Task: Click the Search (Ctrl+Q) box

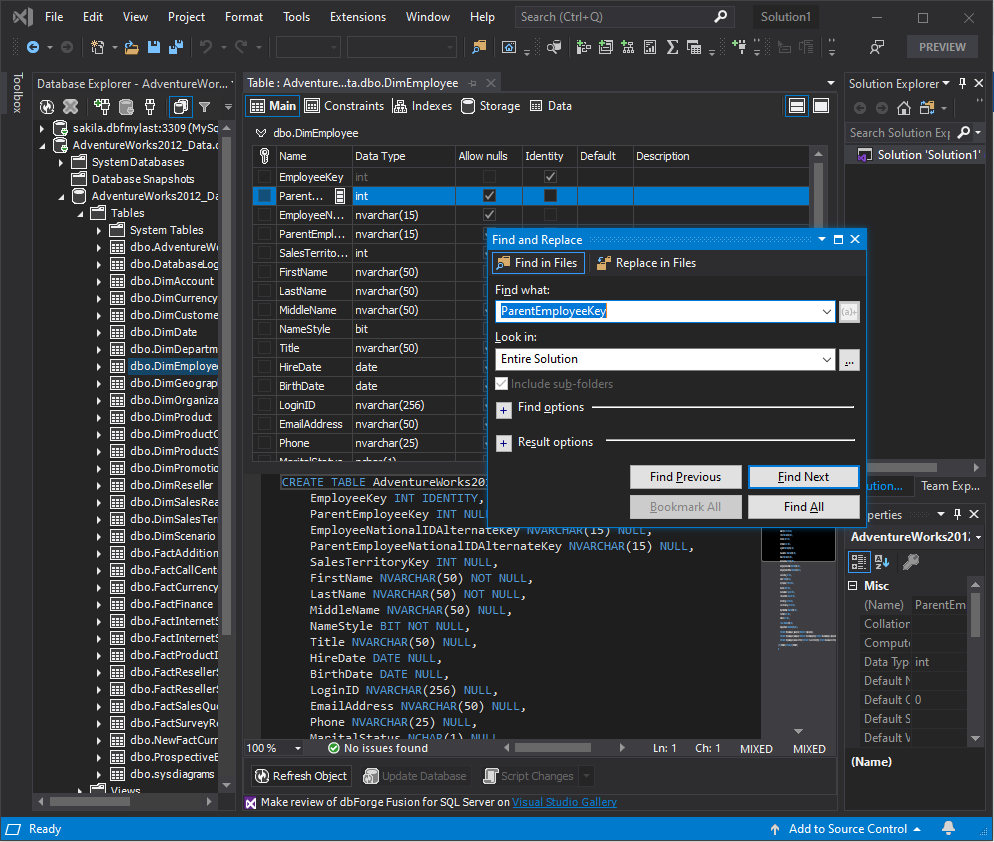Action: [x=624, y=17]
